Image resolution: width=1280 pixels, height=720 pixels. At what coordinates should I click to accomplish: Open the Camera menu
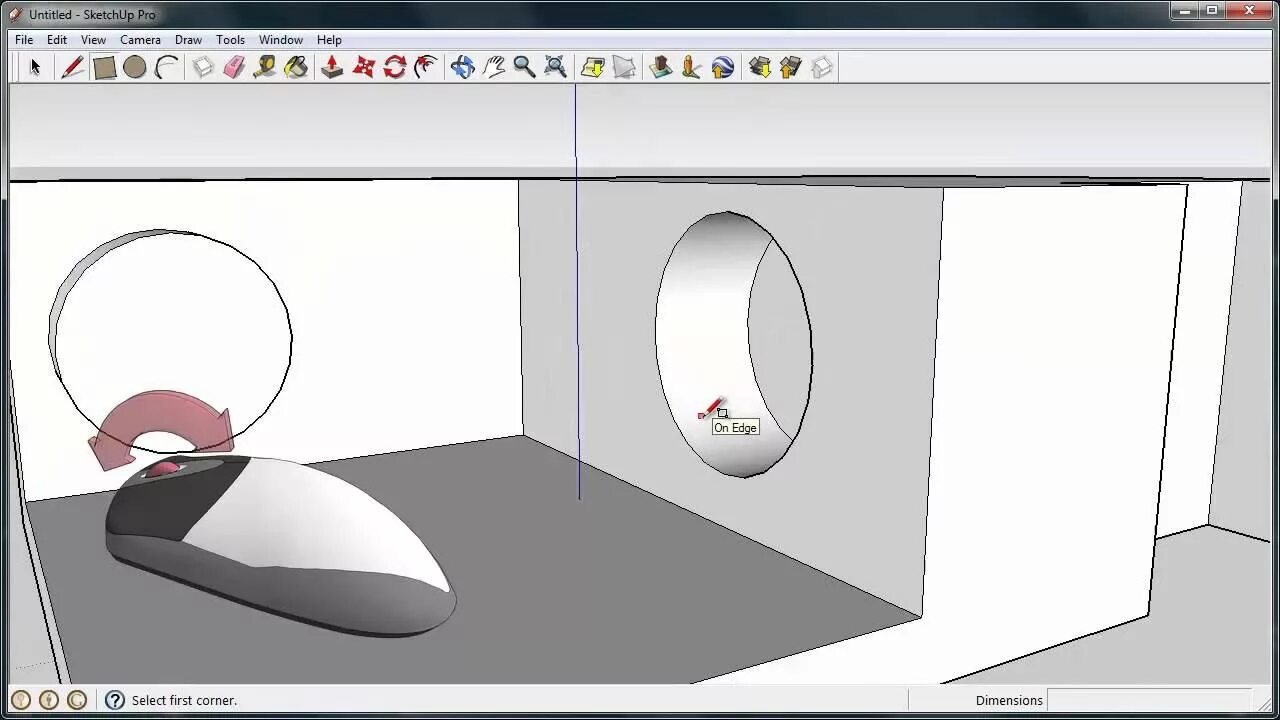pos(140,40)
